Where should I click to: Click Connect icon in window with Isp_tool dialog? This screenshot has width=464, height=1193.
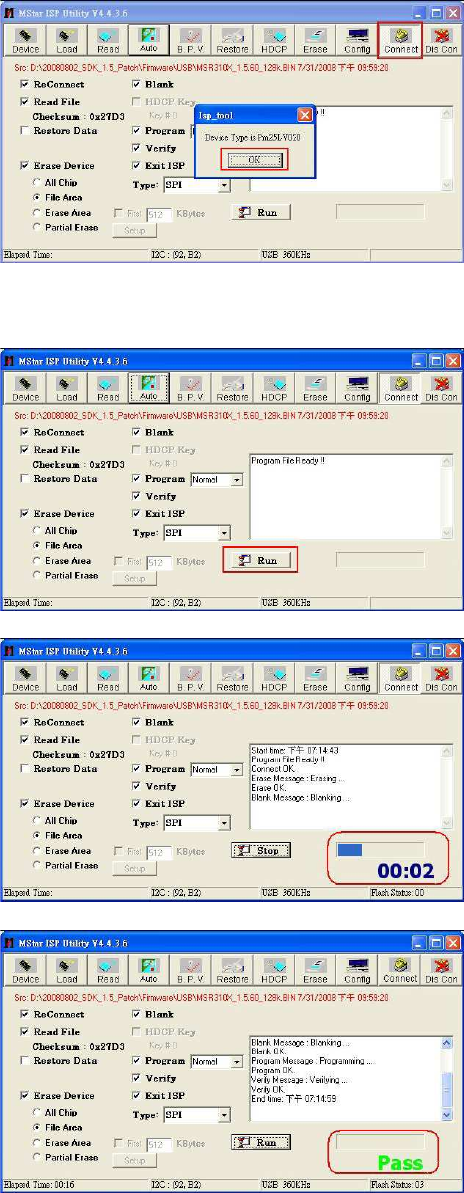point(400,42)
